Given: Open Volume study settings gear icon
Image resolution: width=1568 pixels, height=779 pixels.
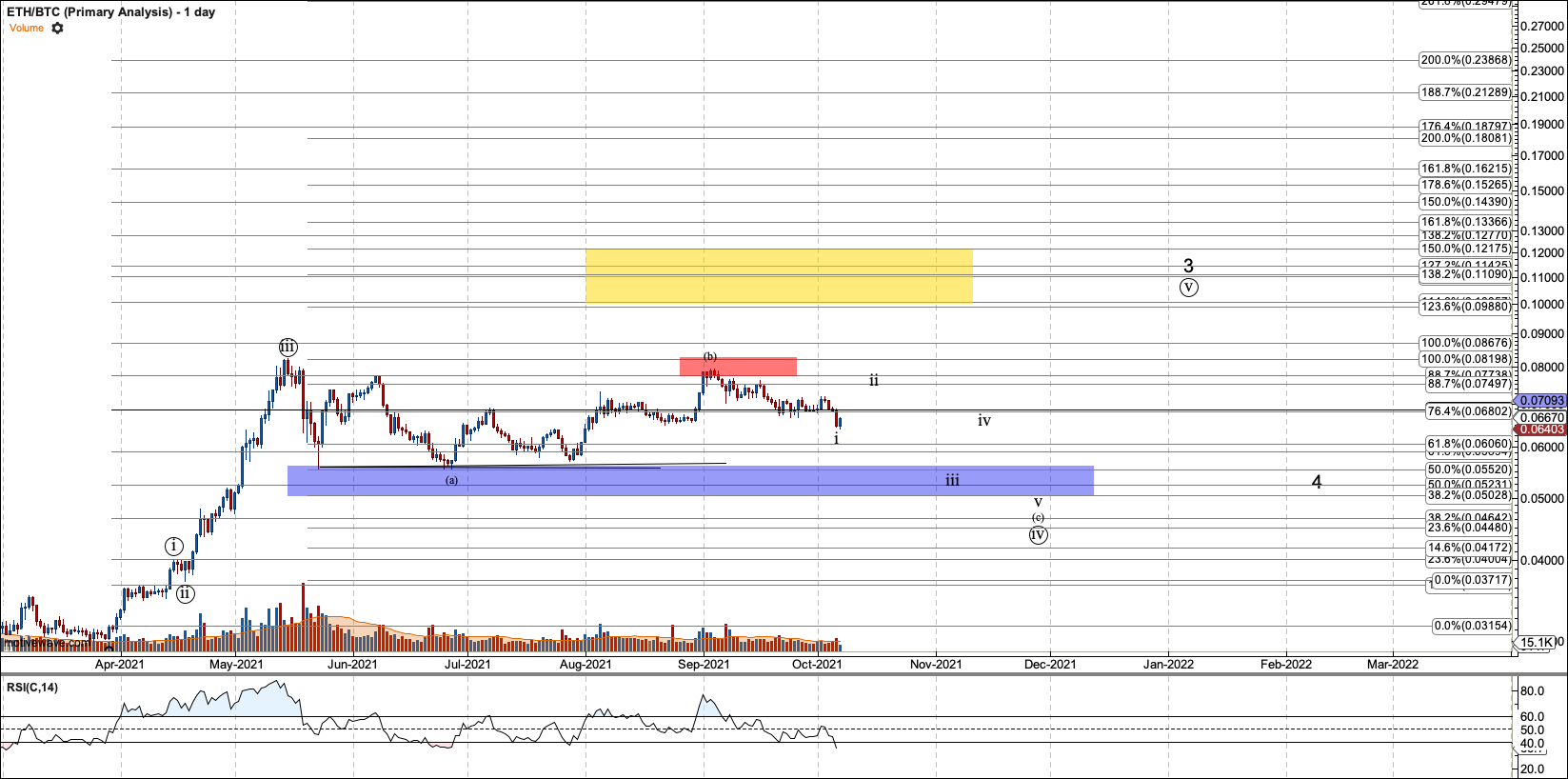Looking at the screenshot, I should click(57, 28).
